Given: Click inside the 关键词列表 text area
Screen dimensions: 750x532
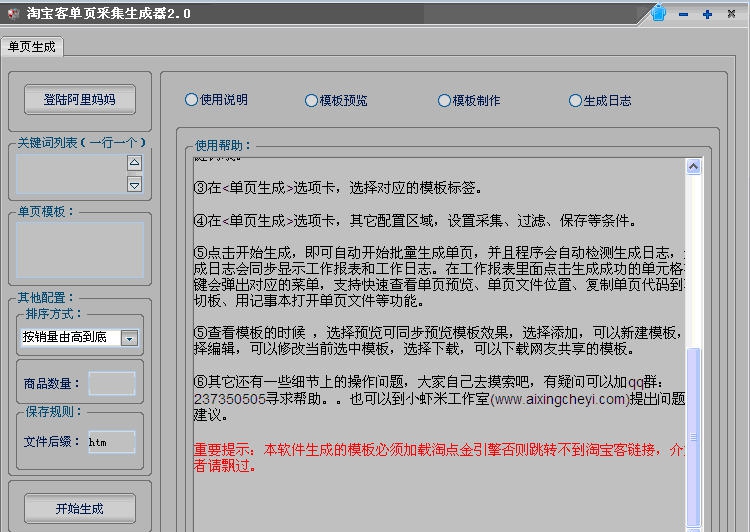Looking at the screenshot, I should pyautogui.click(x=71, y=174).
